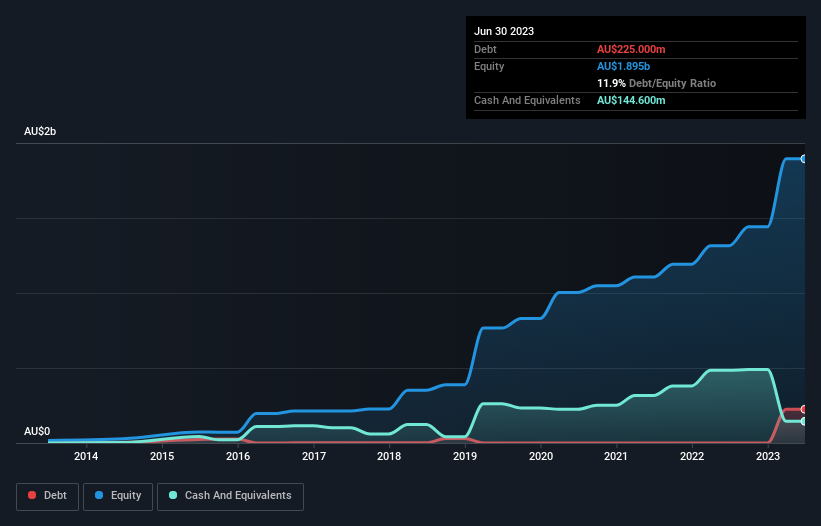Click the 2017 x-axis label
The width and height of the screenshot is (821, 526).
[x=314, y=456]
